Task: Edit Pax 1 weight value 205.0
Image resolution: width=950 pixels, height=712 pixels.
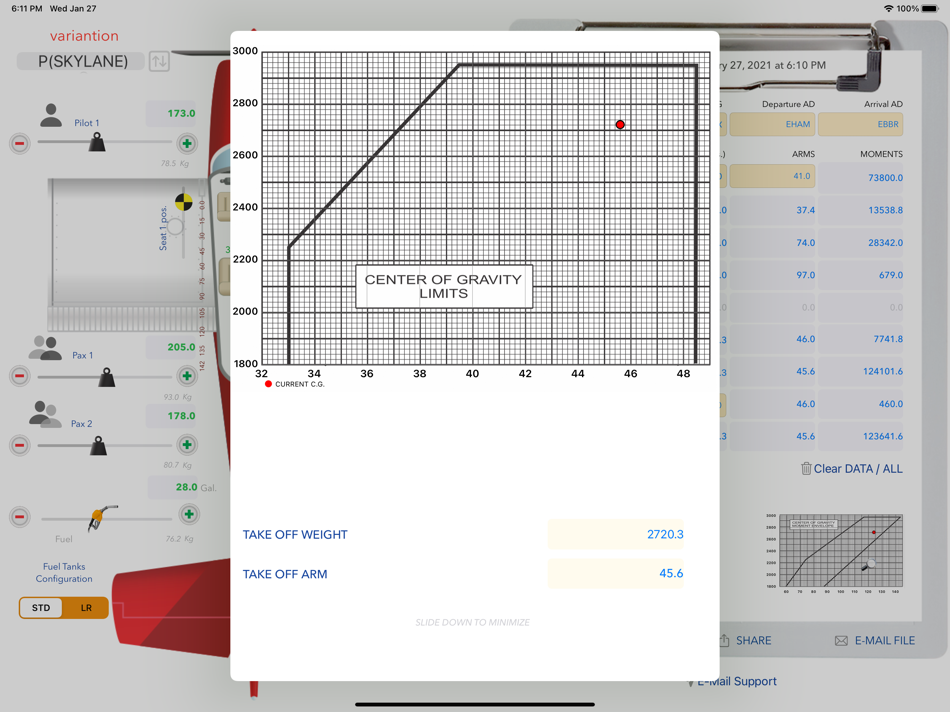Action: click(x=171, y=347)
